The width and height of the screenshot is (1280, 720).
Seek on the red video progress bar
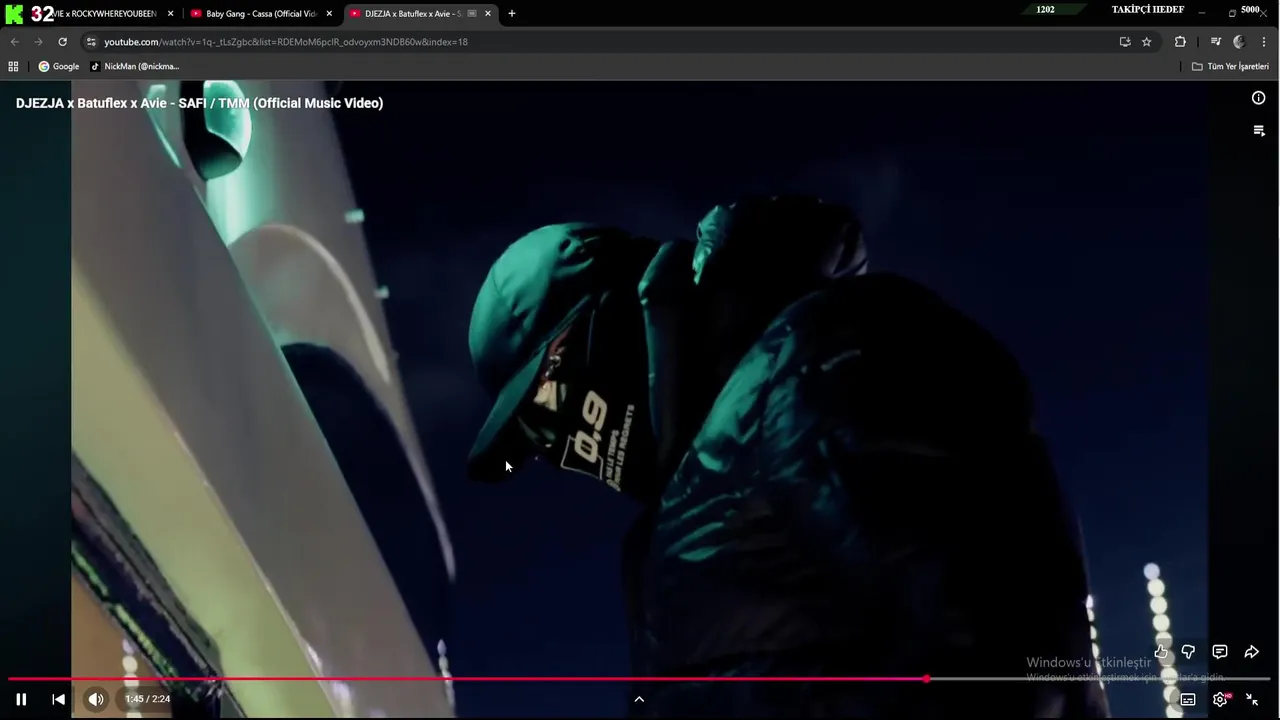[x=639, y=679]
